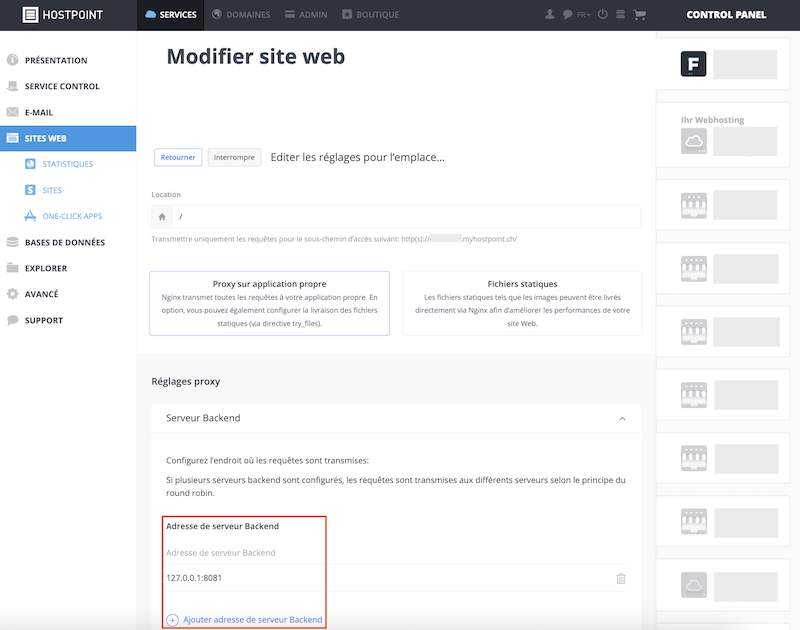Click Ajouter adresse de serveur Backend link
The image size is (800, 630).
pos(253,619)
